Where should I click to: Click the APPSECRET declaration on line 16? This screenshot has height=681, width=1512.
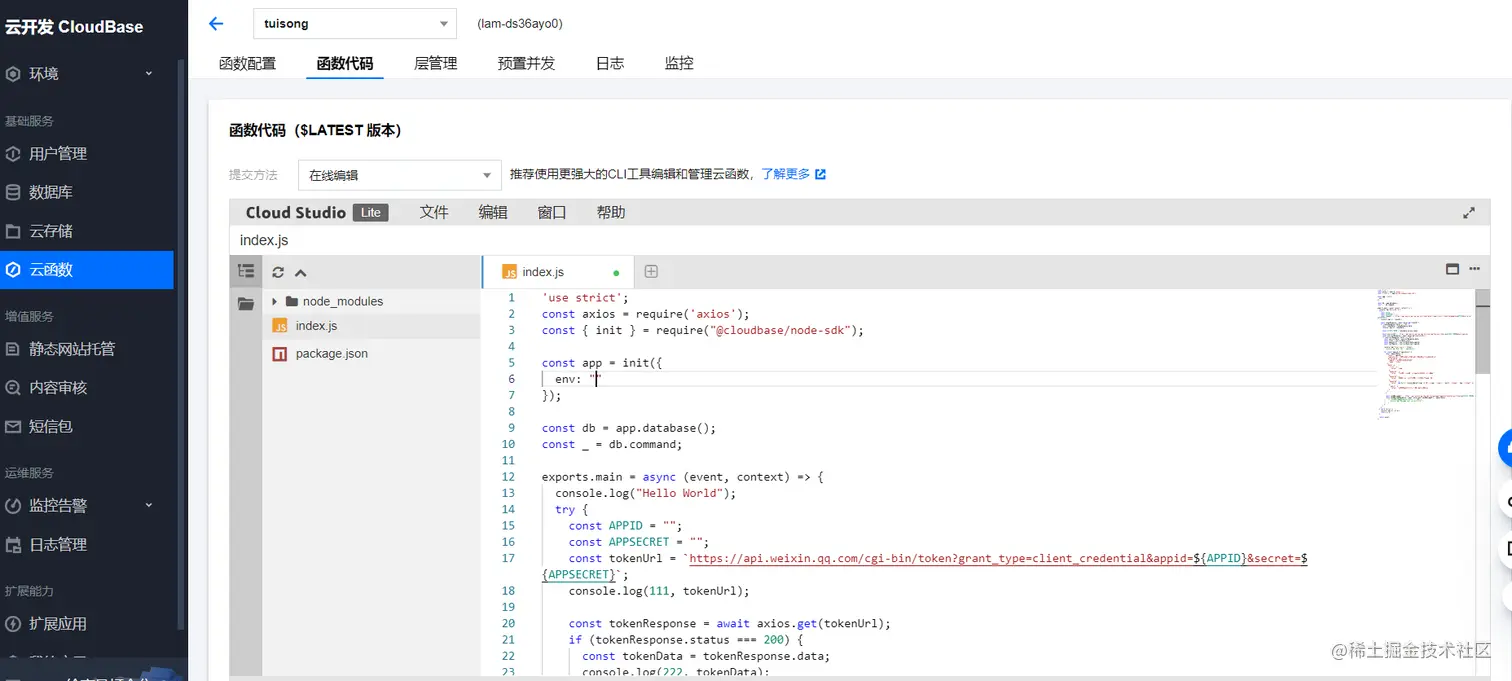tap(639, 542)
